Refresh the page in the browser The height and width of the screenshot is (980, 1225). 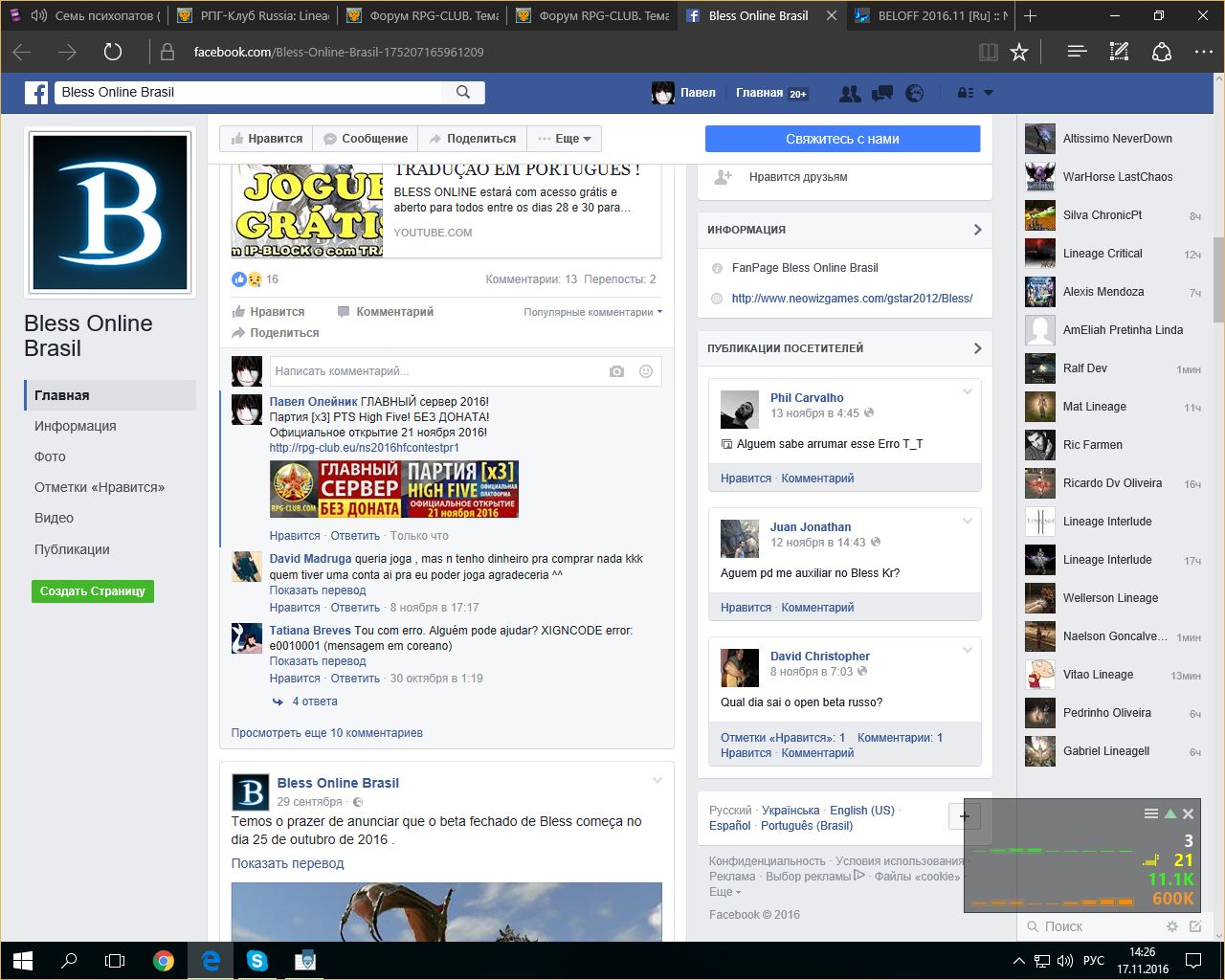113,52
